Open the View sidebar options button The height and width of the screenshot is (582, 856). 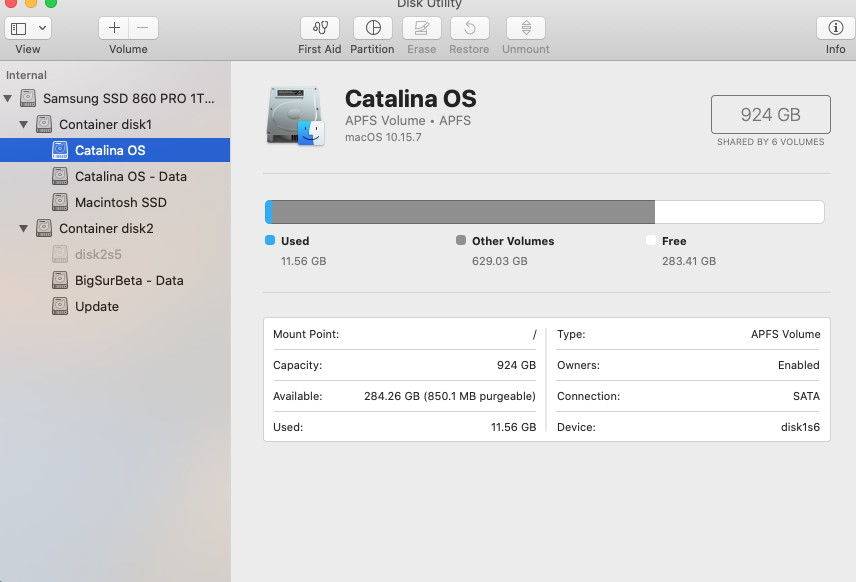19,28
